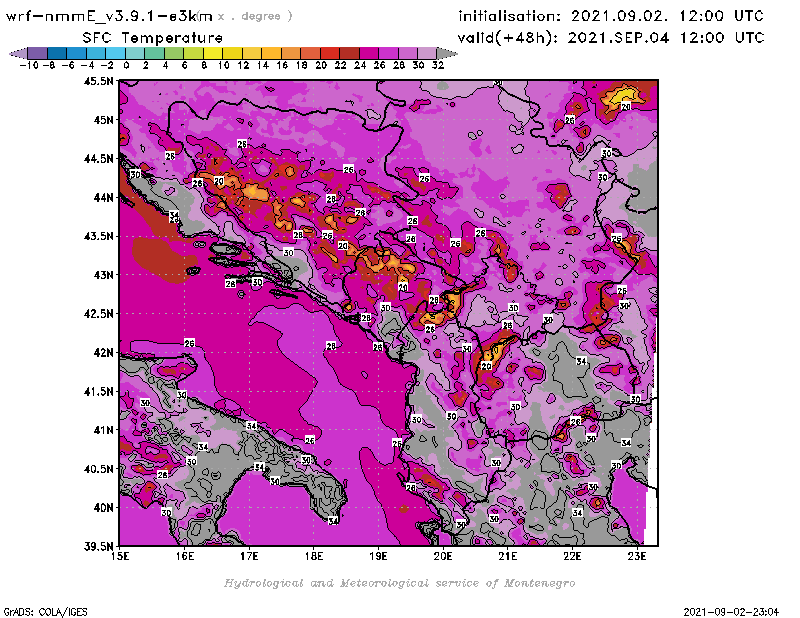Image resolution: width=800 pixels, height=618 pixels.
Task: Click the '45.5N' latitude label
Action: pyautogui.click(x=98, y=81)
